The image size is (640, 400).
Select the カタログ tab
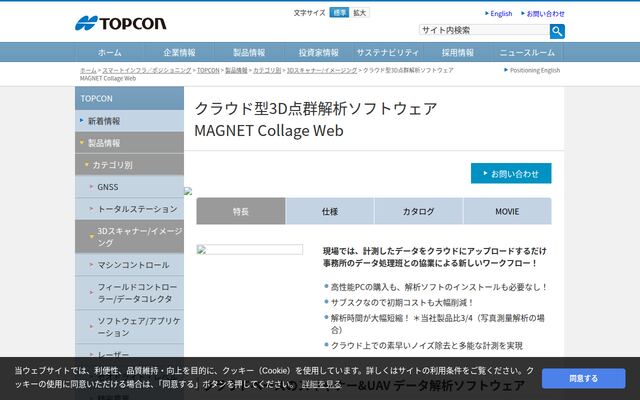click(x=419, y=211)
